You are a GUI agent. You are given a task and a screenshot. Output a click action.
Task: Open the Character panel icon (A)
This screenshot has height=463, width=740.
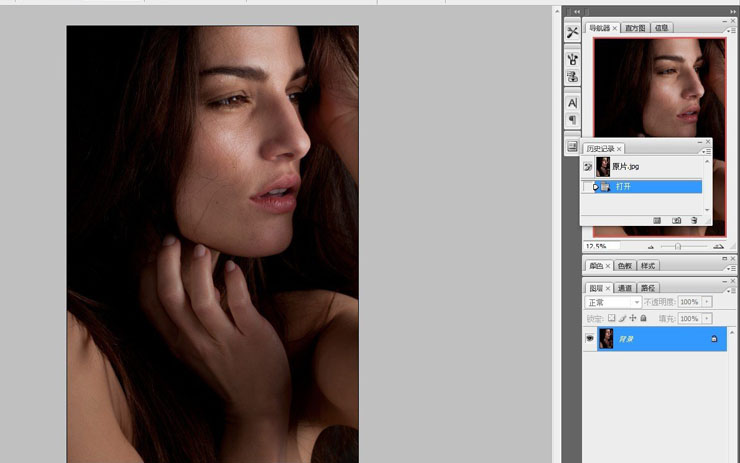coord(572,103)
